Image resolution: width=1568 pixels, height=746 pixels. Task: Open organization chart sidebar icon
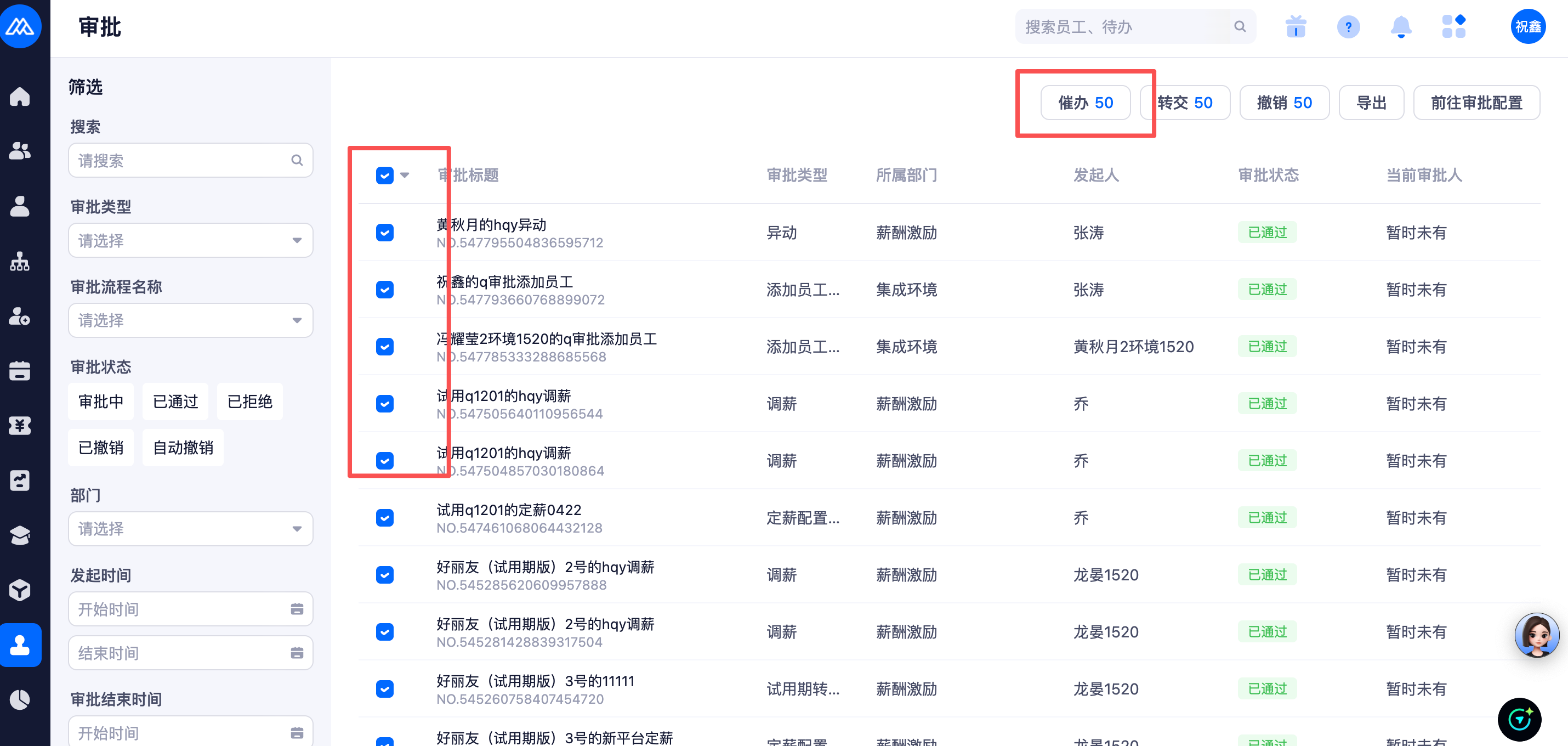click(x=20, y=261)
